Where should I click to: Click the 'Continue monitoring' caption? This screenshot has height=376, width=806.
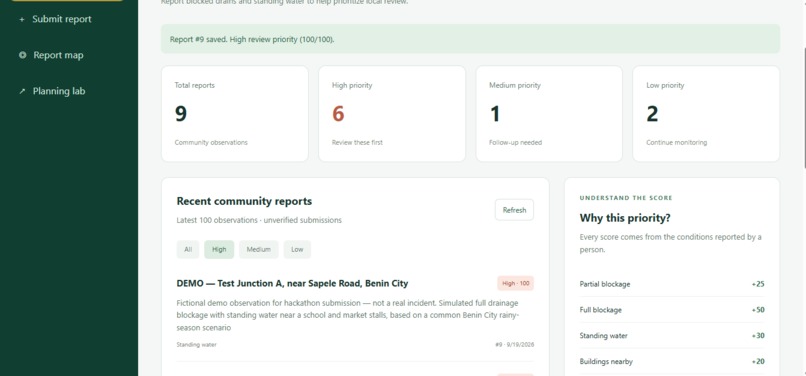coord(676,142)
